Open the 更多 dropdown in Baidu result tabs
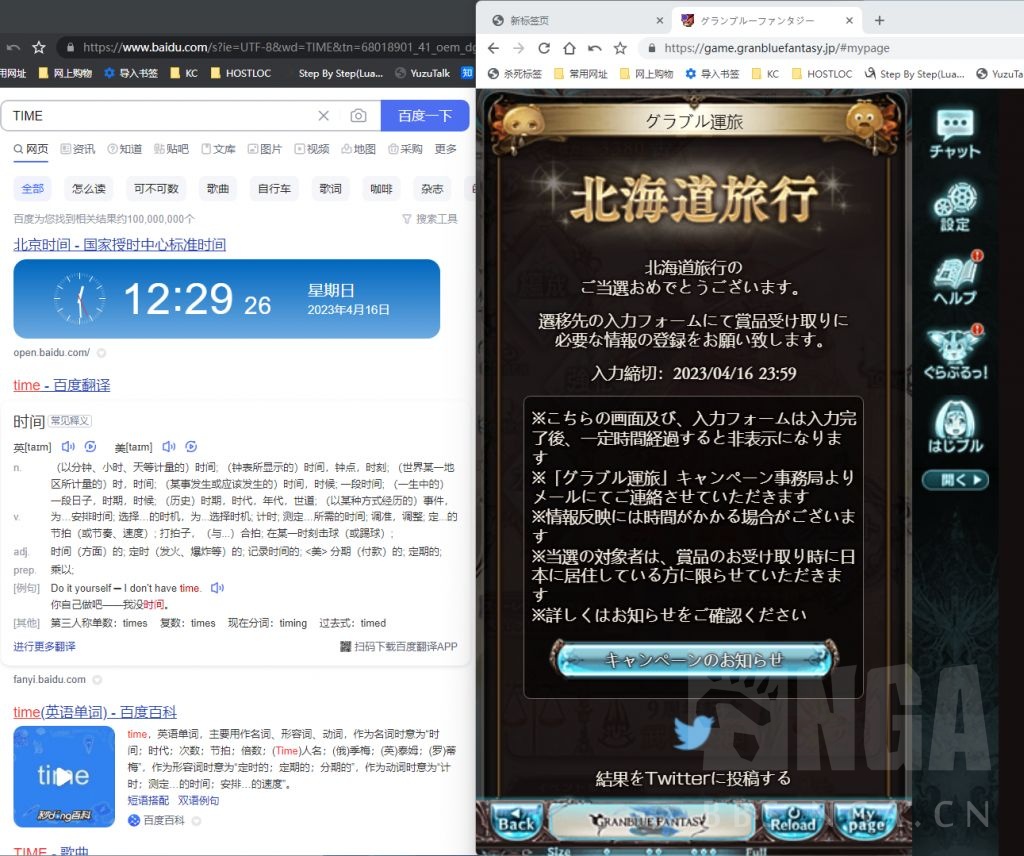Viewport: 1024px width, 856px height. 446,150
